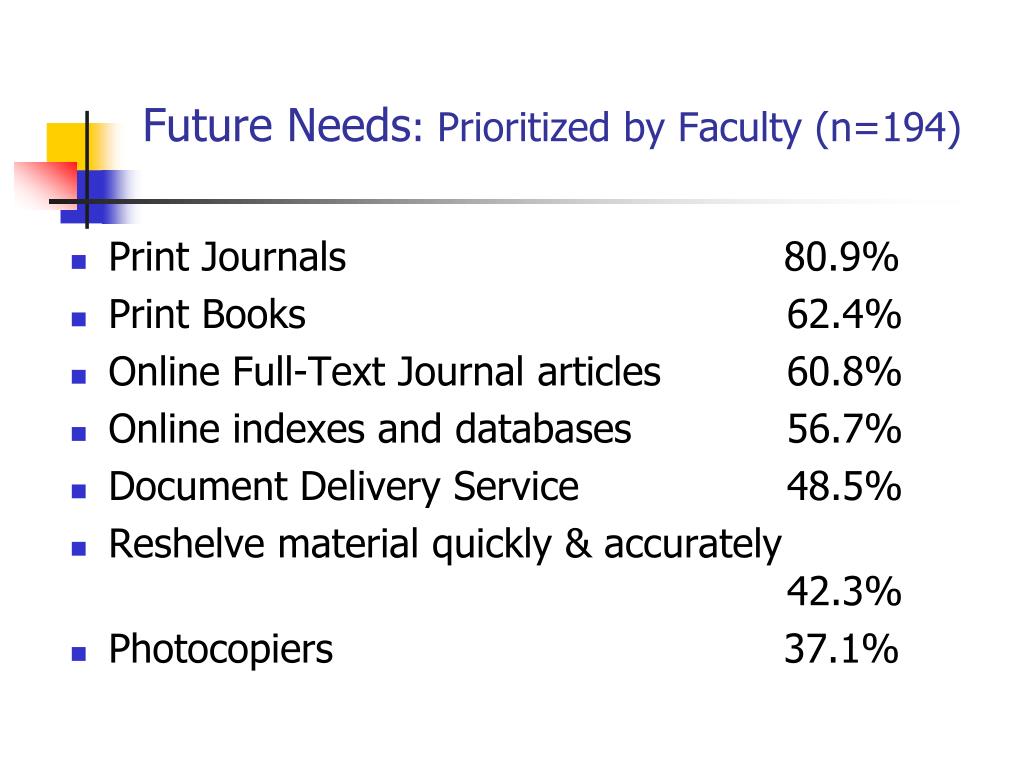
Task: Click the 80.9% value
Action: pyautogui.click(x=841, y=257)
